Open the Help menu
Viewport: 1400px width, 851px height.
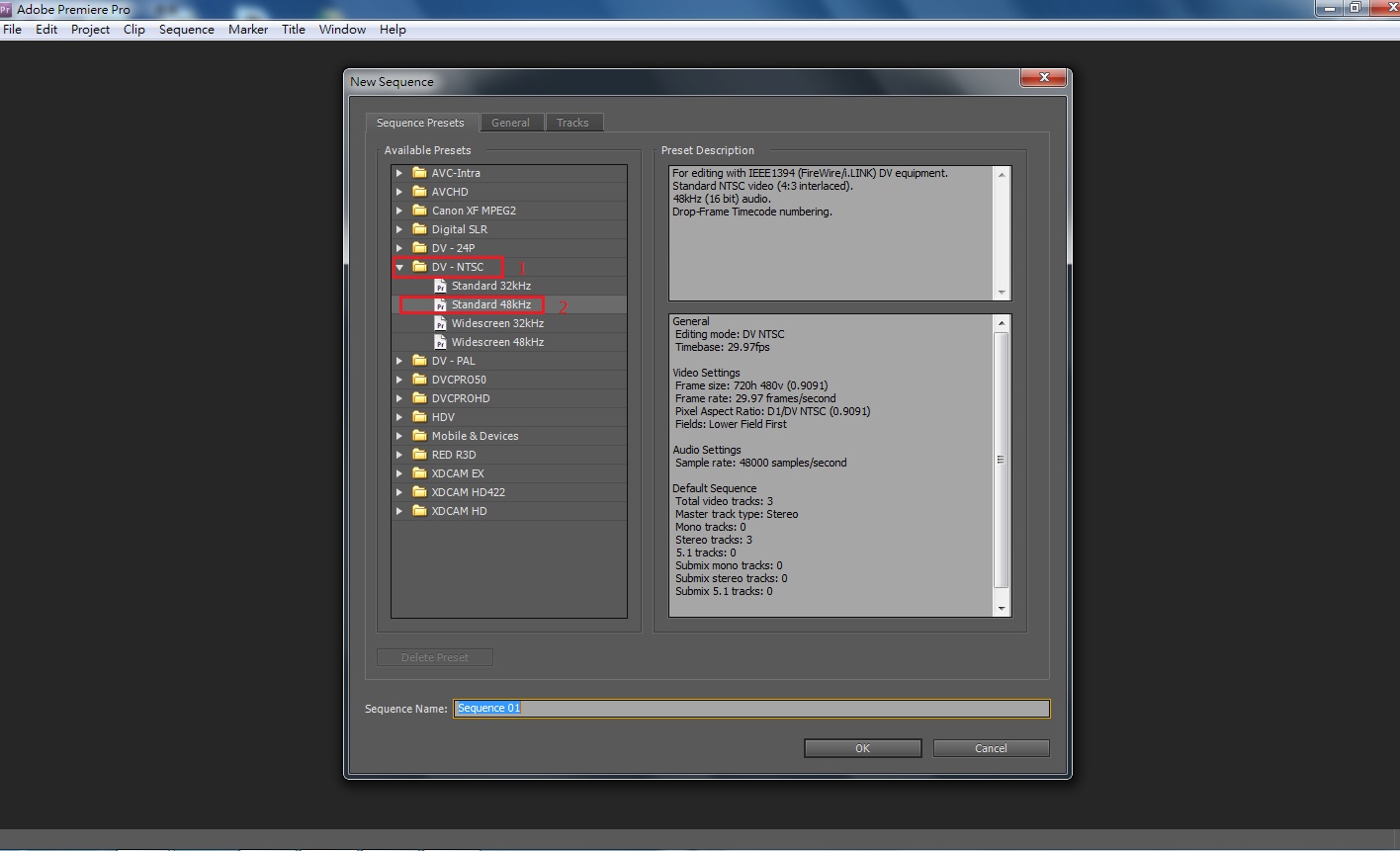(x=393, y=30)
